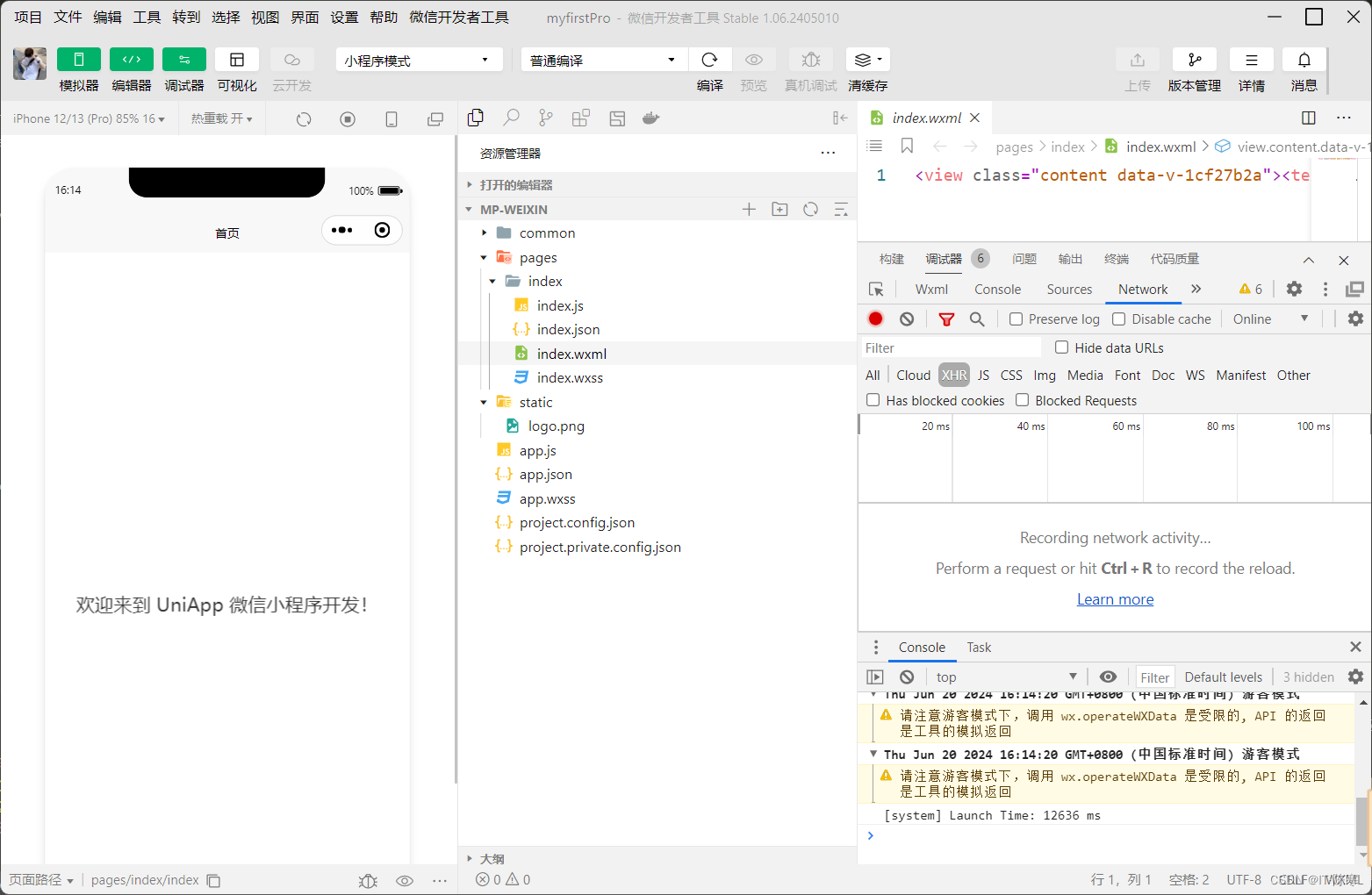Open project.config.json file

pos(577,523)
